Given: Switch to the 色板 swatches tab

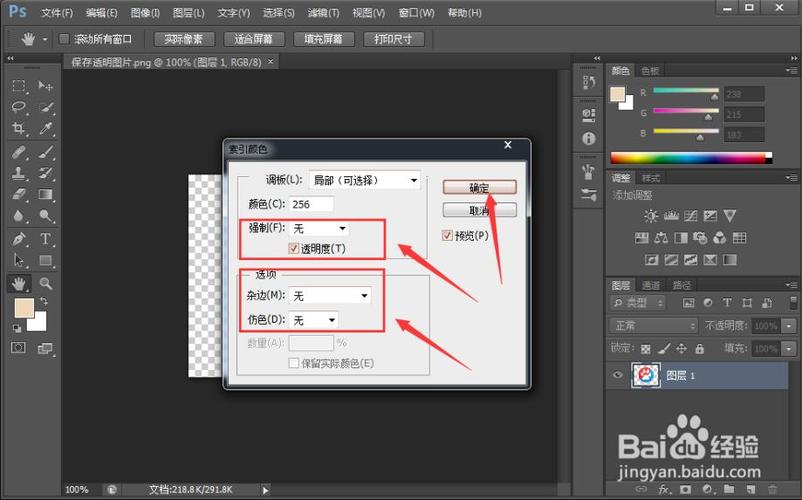Looking at the screenshot, I should [650, 71].
